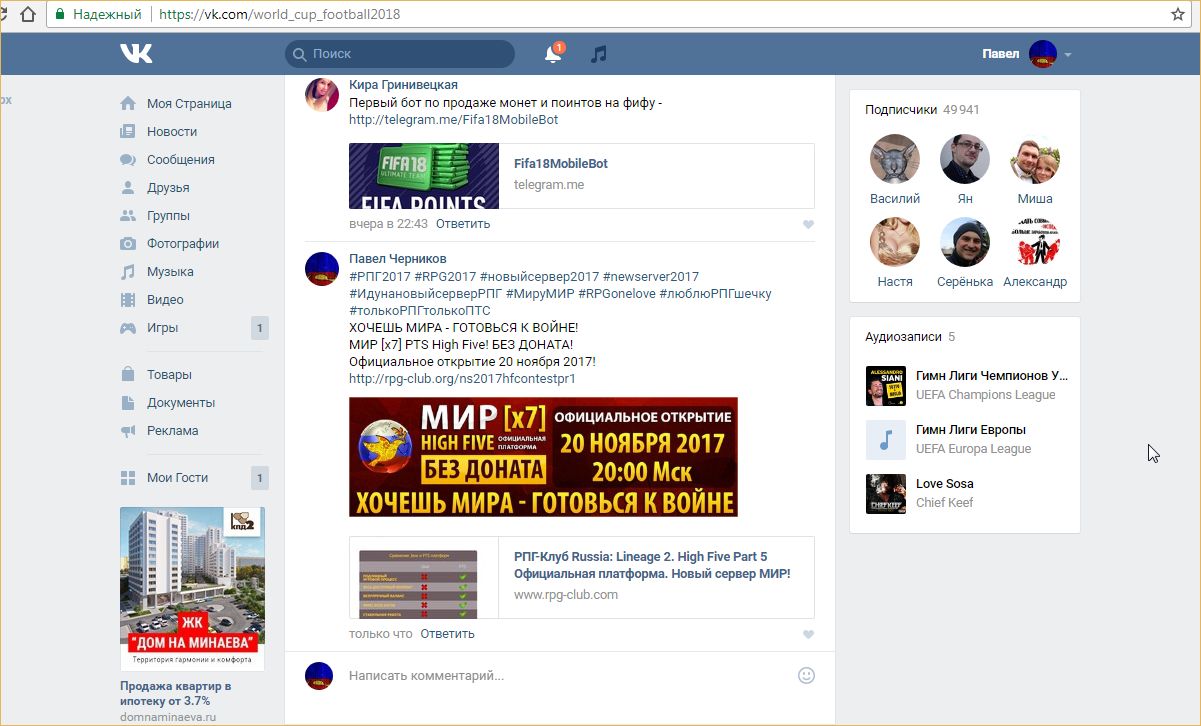Open Павел Черников's profile name link
1201x726 pixels.
click(x=398, y=259)
